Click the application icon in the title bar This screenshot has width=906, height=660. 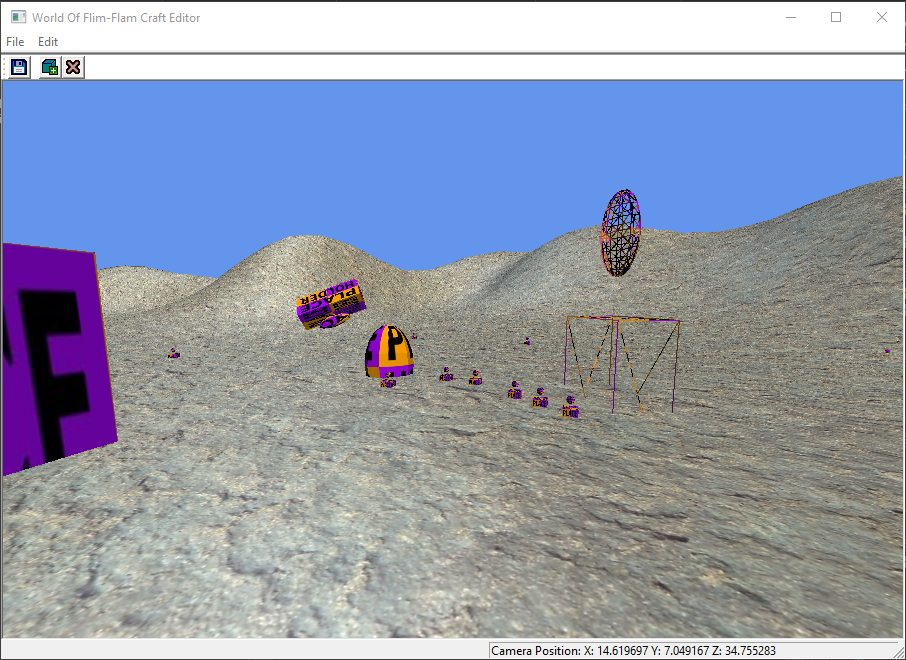pos(18,17)
